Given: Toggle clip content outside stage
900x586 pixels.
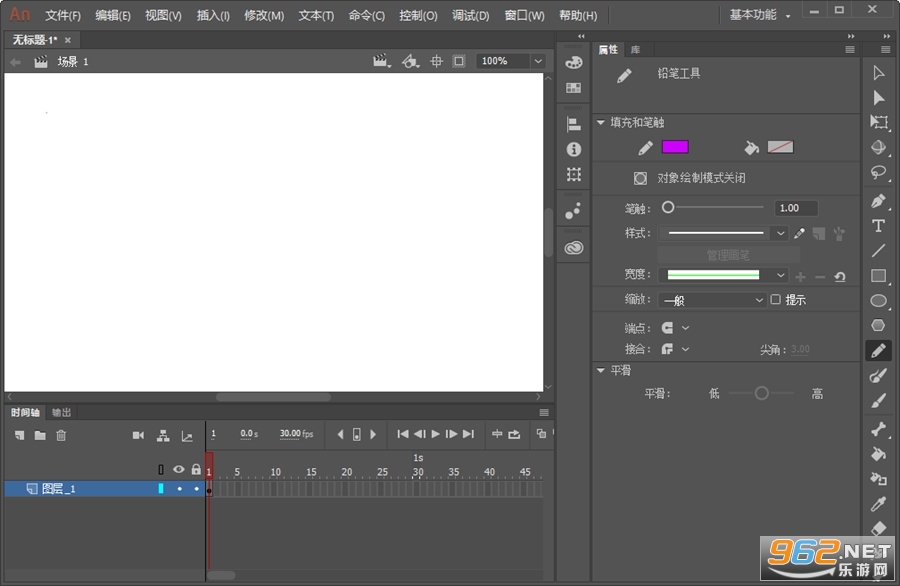Looking at the screenshot, I should [459, 61].
